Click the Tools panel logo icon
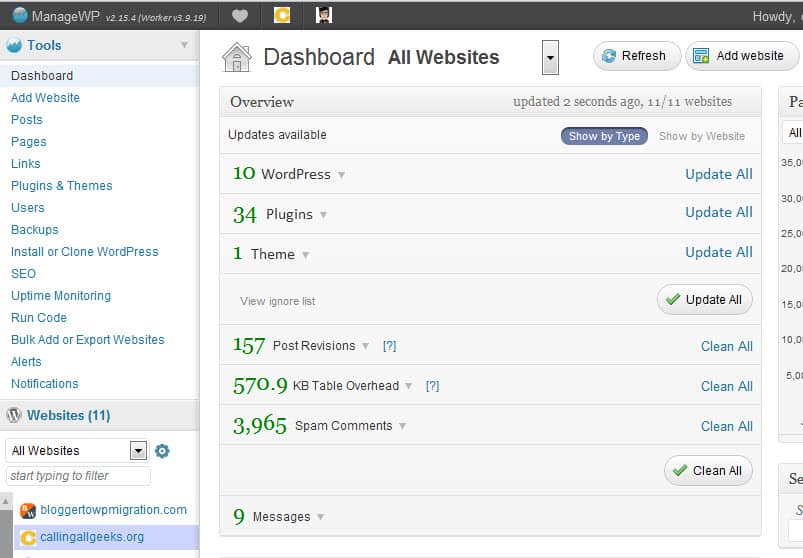 coord(14,46)
